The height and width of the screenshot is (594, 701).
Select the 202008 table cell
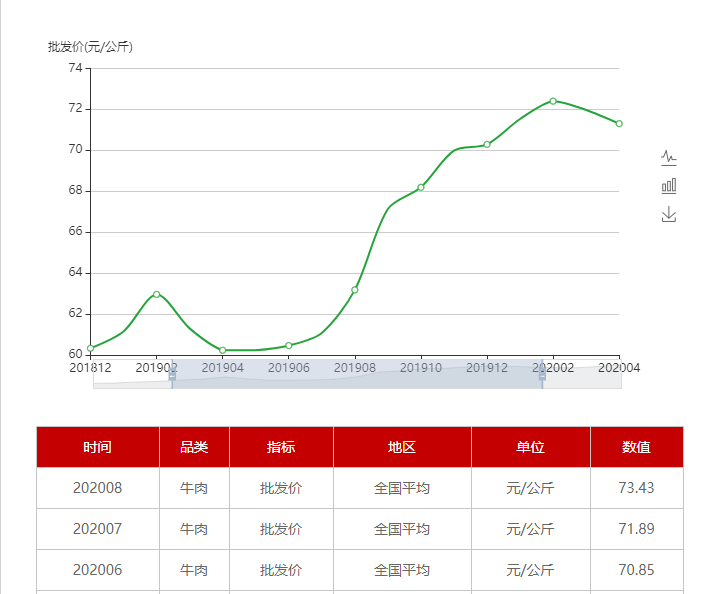[98, 488]
